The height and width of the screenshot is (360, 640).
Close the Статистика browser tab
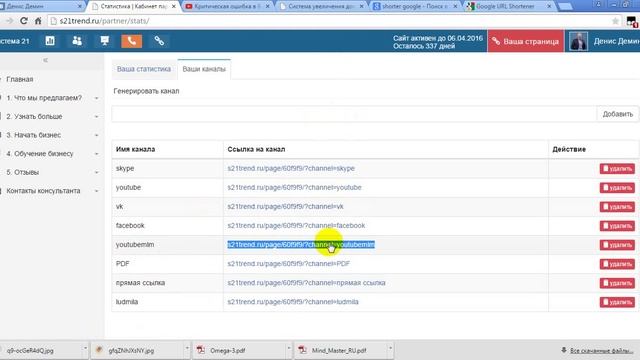coord(173,7)
